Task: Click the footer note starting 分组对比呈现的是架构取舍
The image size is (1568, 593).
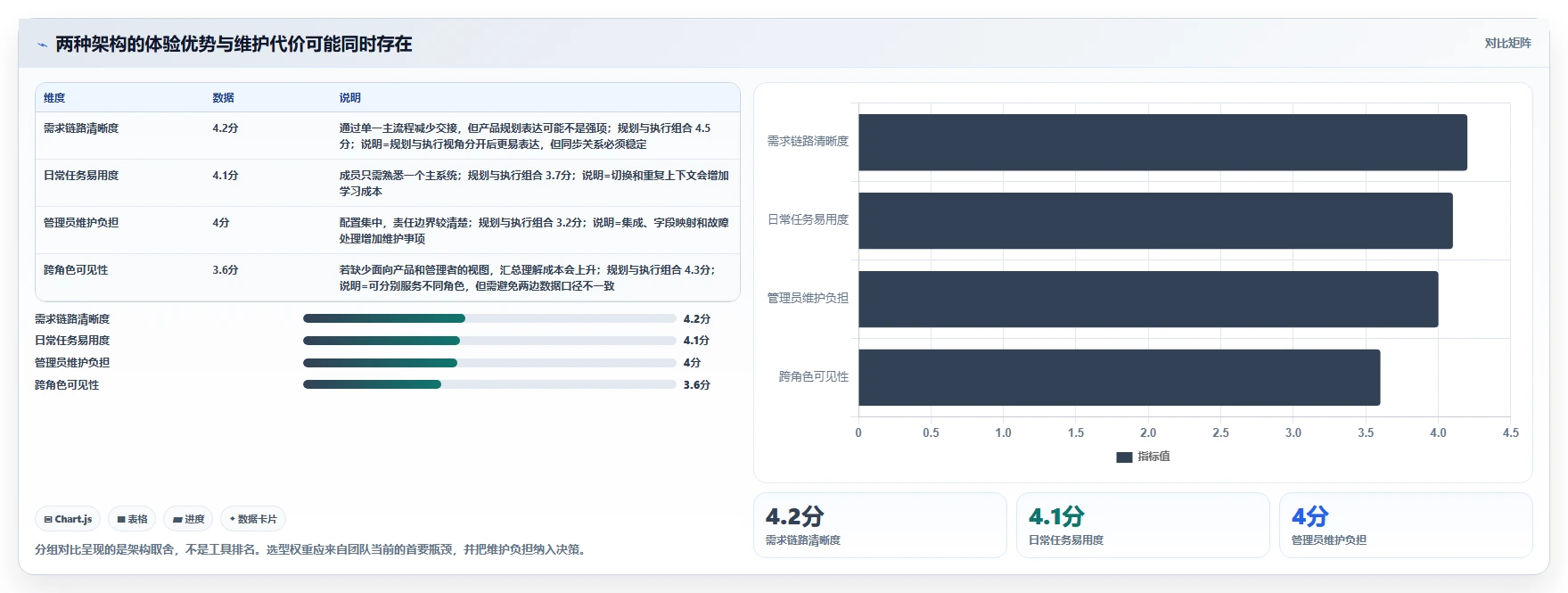Action: [312, 549]
